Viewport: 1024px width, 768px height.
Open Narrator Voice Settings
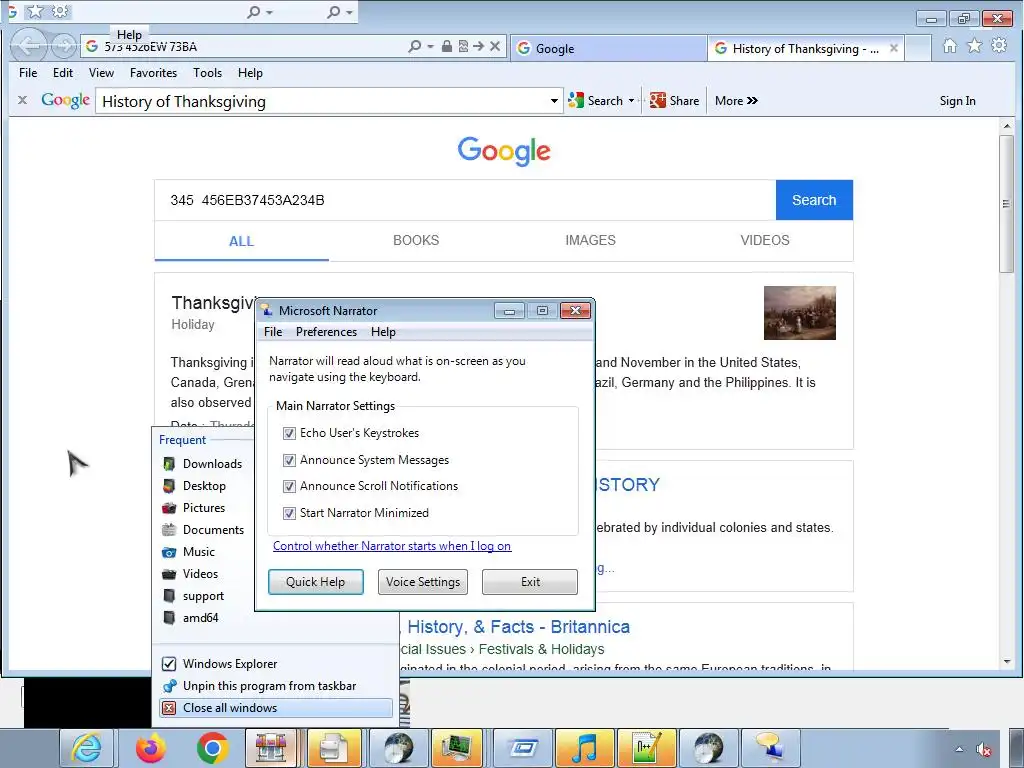(423, 582)
